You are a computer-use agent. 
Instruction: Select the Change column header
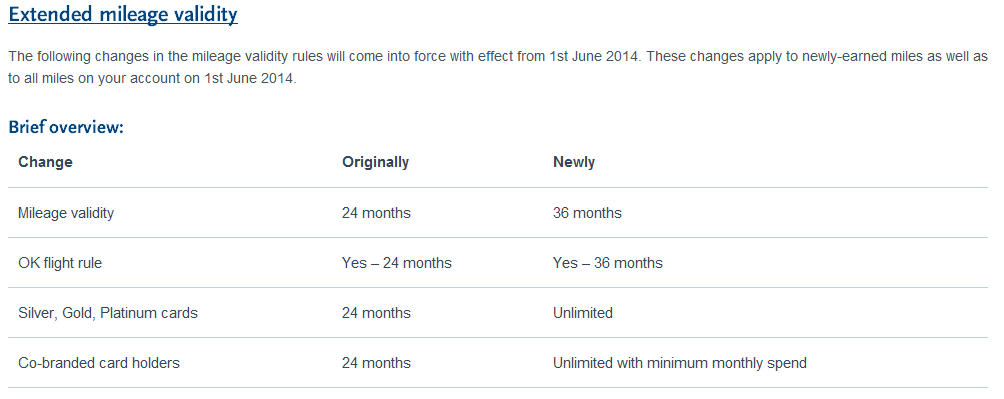pyautogui.click(x=45, y=162)
